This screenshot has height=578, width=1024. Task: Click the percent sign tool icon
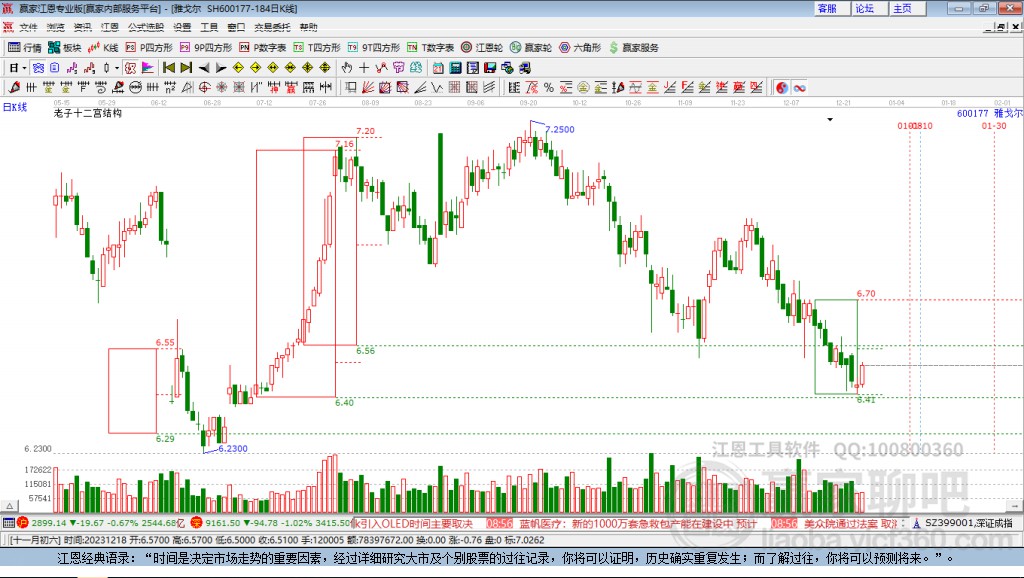tap(549, 87)
